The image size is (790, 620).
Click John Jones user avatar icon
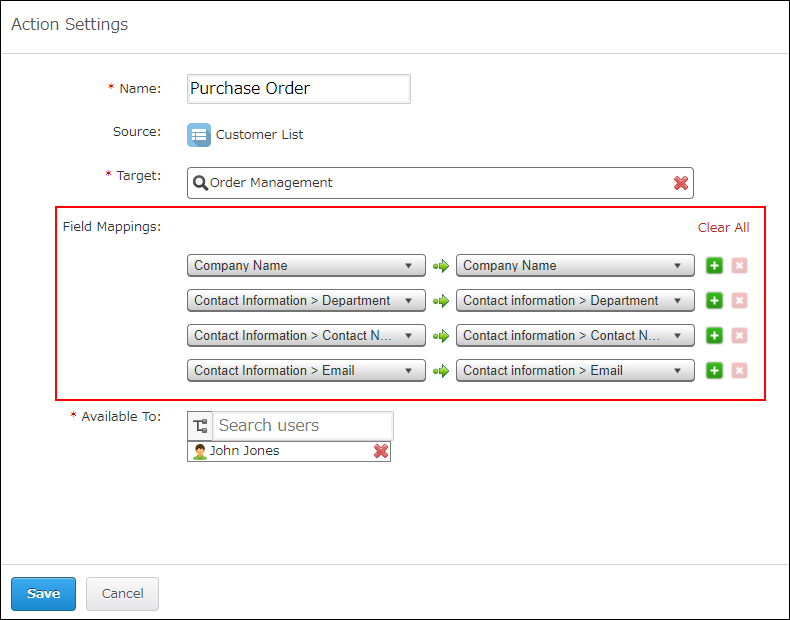(200, 451)
